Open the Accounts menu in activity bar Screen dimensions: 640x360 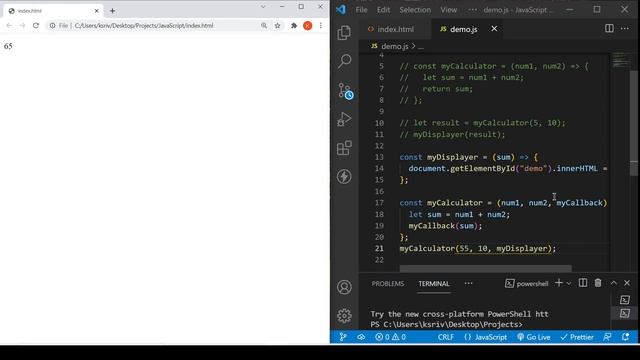[344, 287]
